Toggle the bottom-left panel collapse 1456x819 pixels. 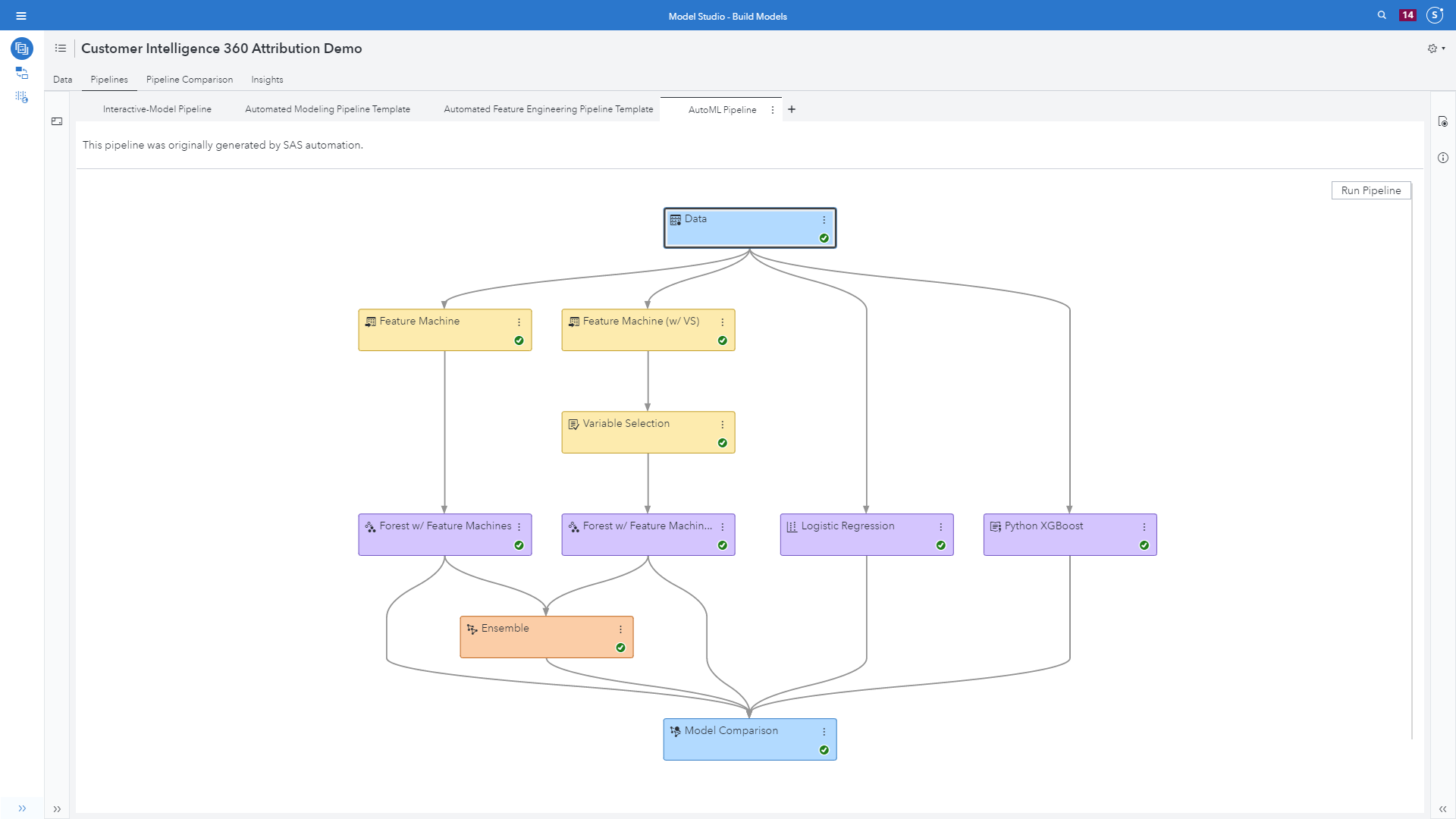click(22, 808)
